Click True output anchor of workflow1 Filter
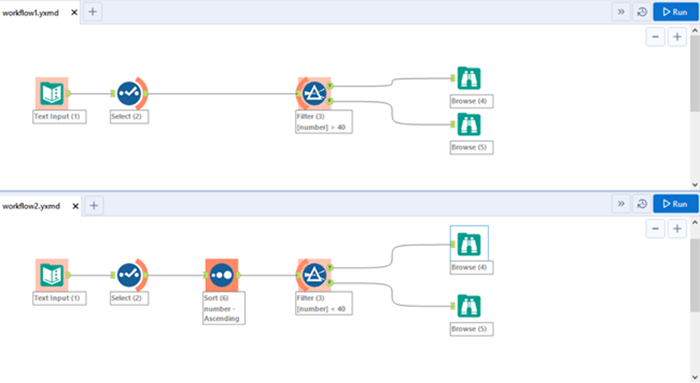Image resolution: width=700 pixels, height=383 pixels. coord(330,85)
